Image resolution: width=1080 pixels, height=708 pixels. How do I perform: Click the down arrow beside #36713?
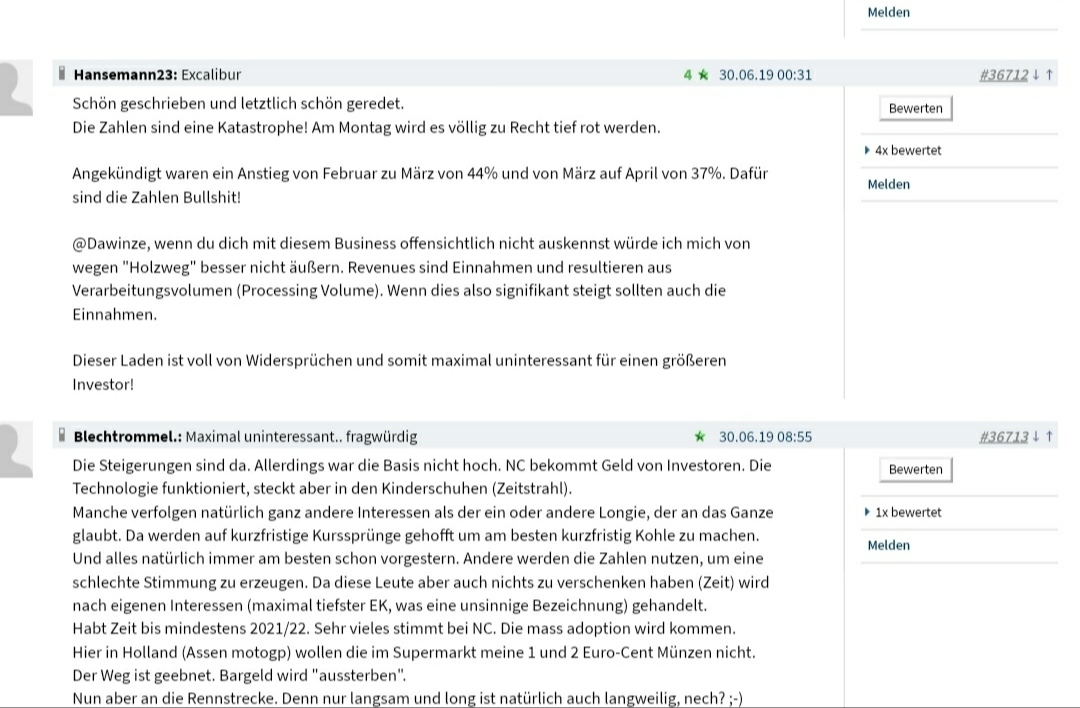tap(1036, 436)
